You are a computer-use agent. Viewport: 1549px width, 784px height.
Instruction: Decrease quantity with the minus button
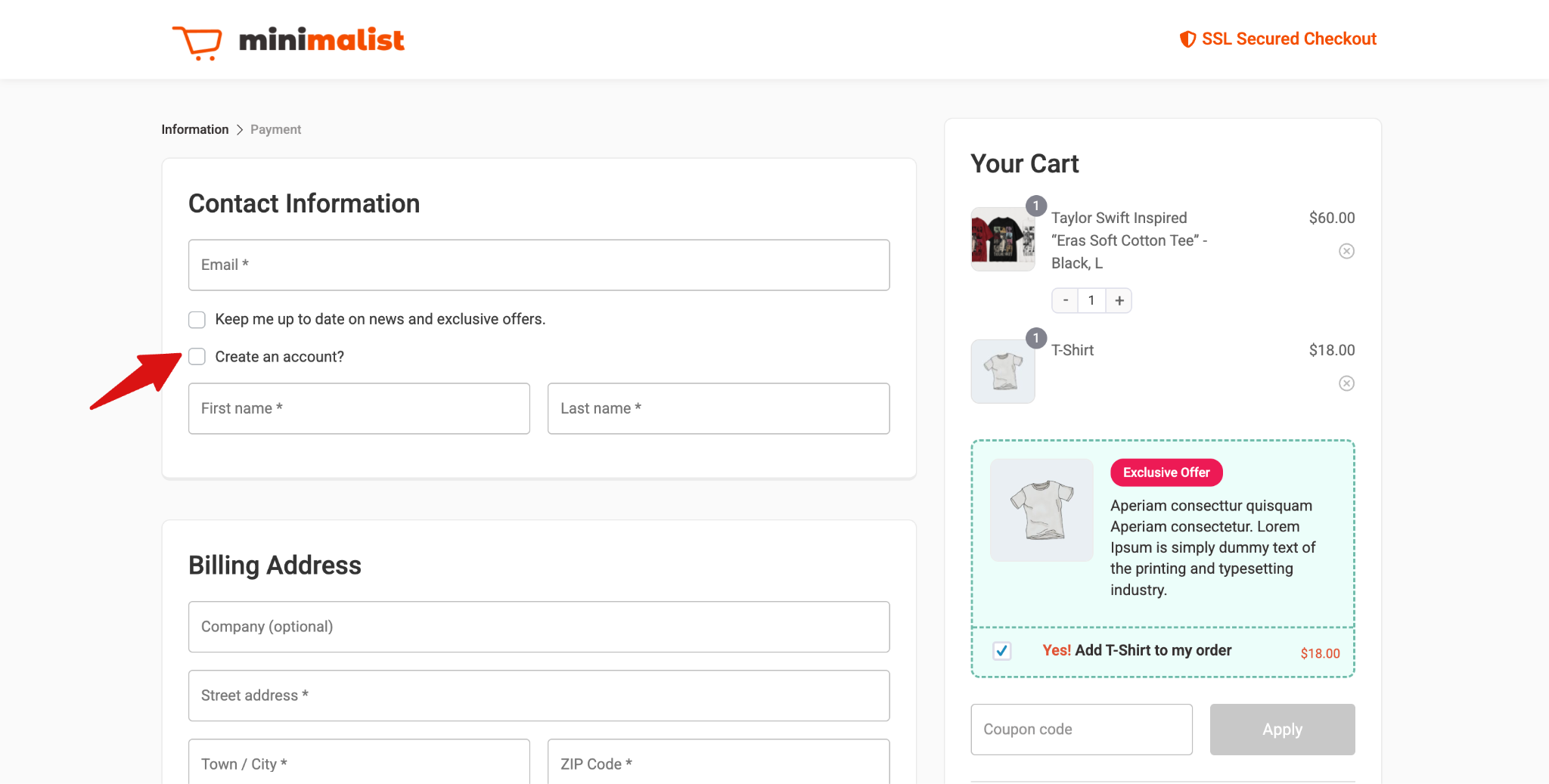1065,300
